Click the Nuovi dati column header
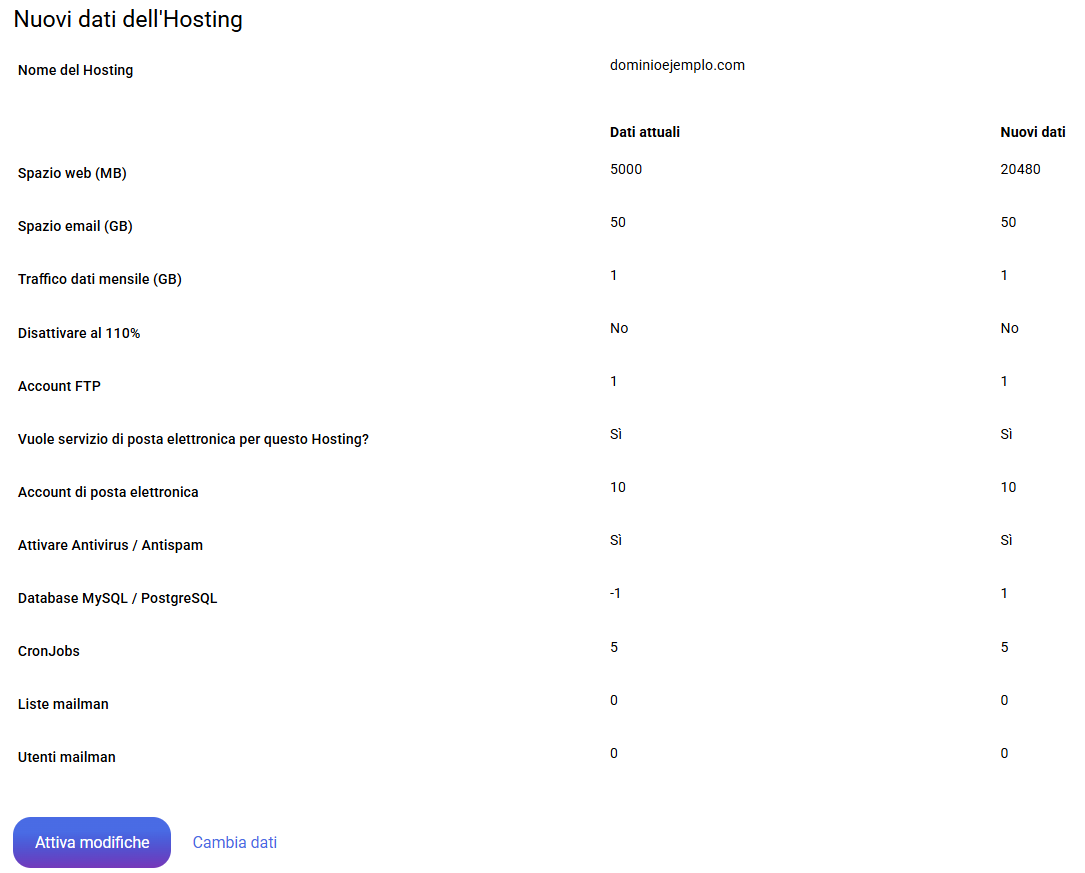 click(1033, 132)
